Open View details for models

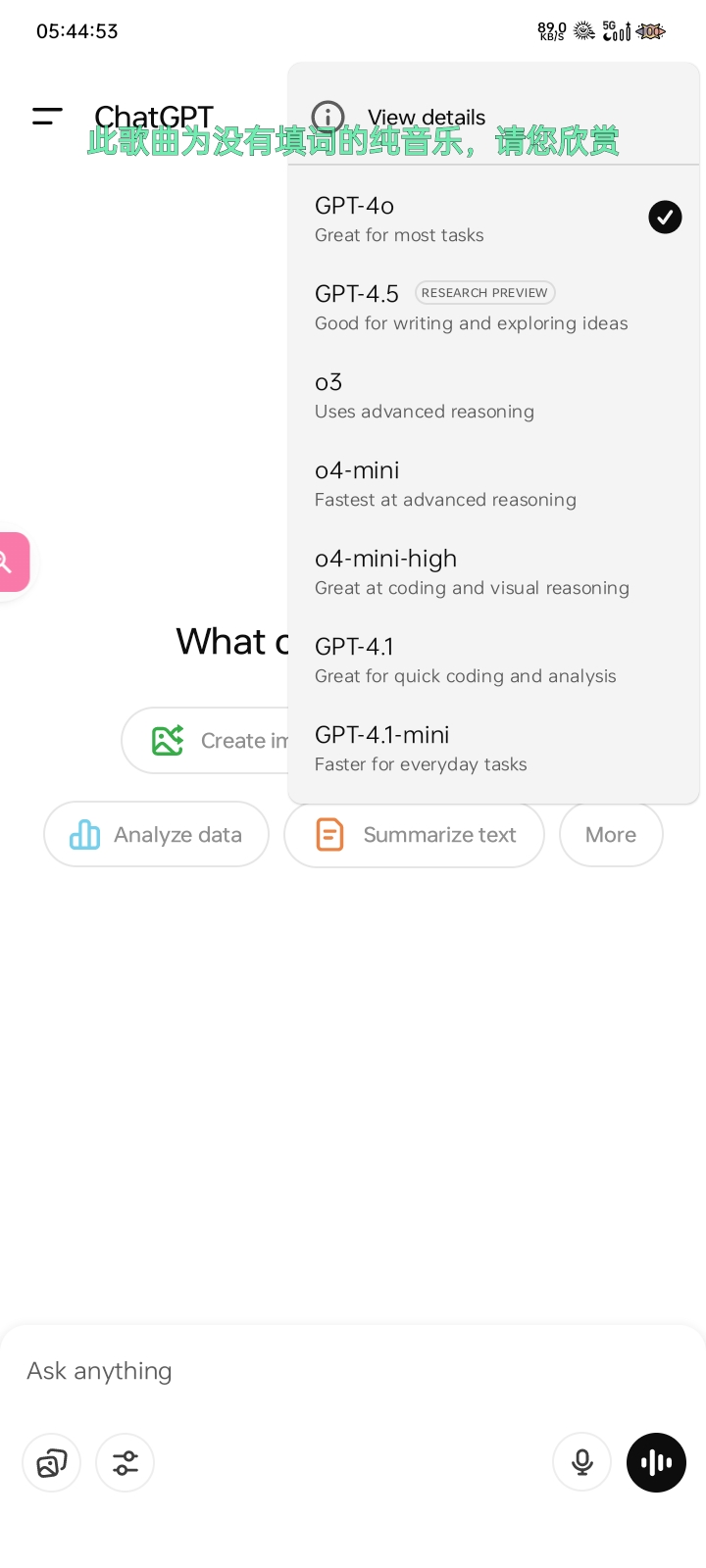click(x=494, y=118)
